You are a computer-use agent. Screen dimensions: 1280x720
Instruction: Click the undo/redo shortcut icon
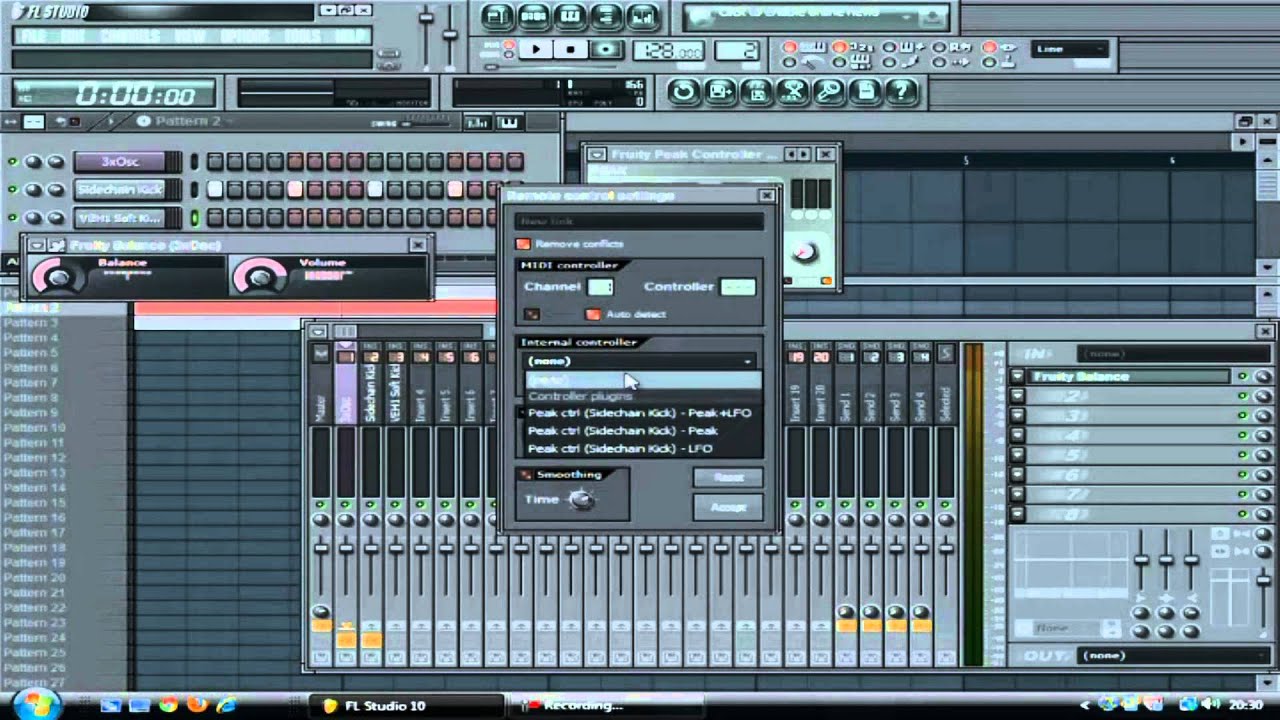point(683,92)
